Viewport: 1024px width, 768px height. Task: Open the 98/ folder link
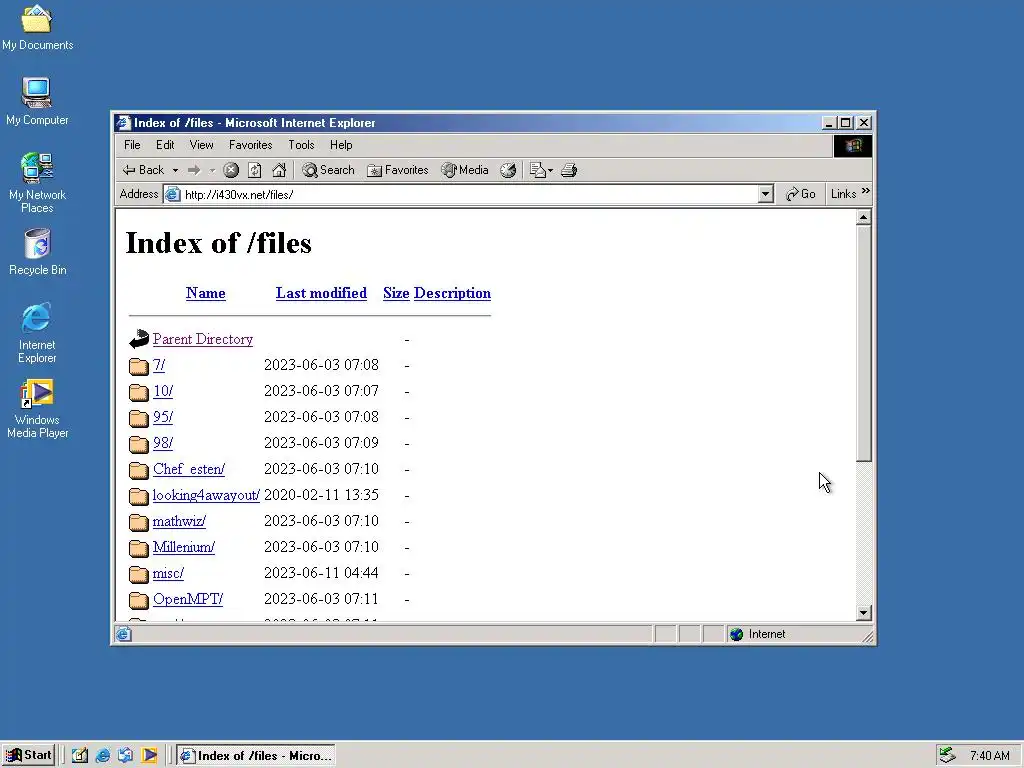tap(163, 443)
